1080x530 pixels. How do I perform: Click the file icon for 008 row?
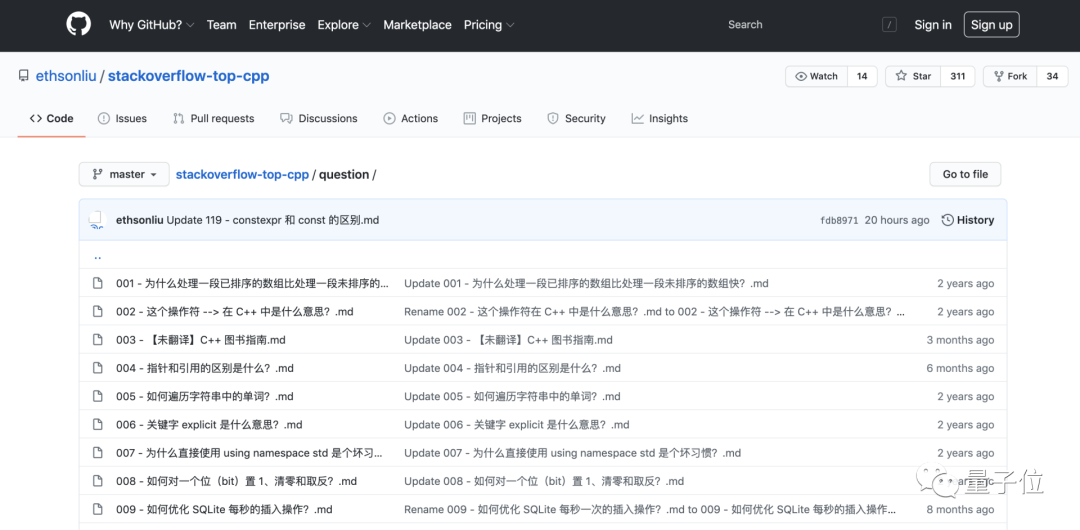[98, 481]
